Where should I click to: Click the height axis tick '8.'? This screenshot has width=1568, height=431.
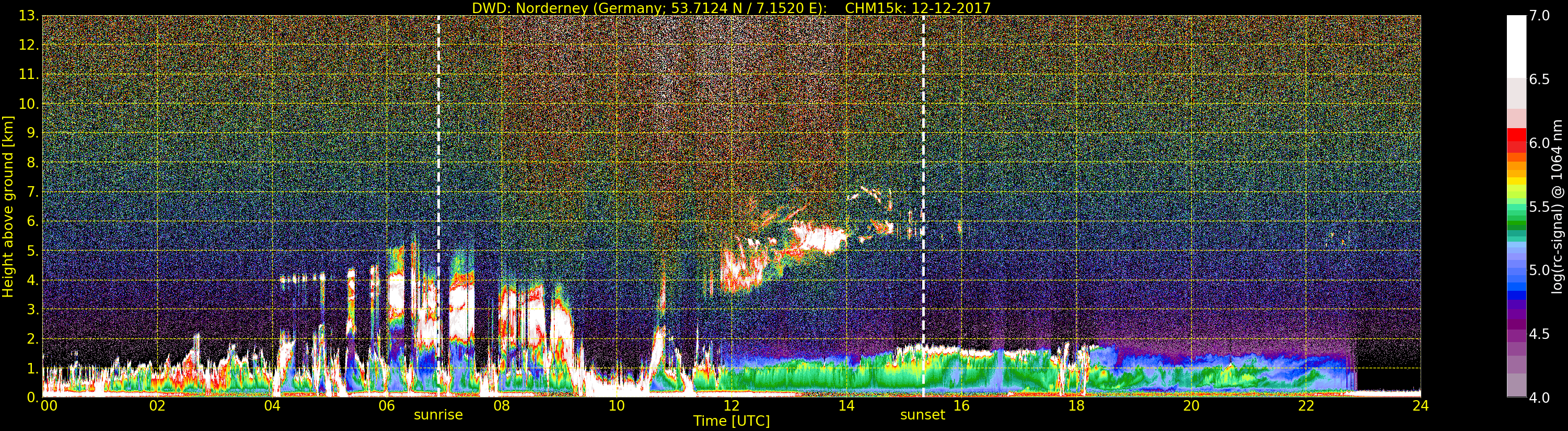(33, 163)
